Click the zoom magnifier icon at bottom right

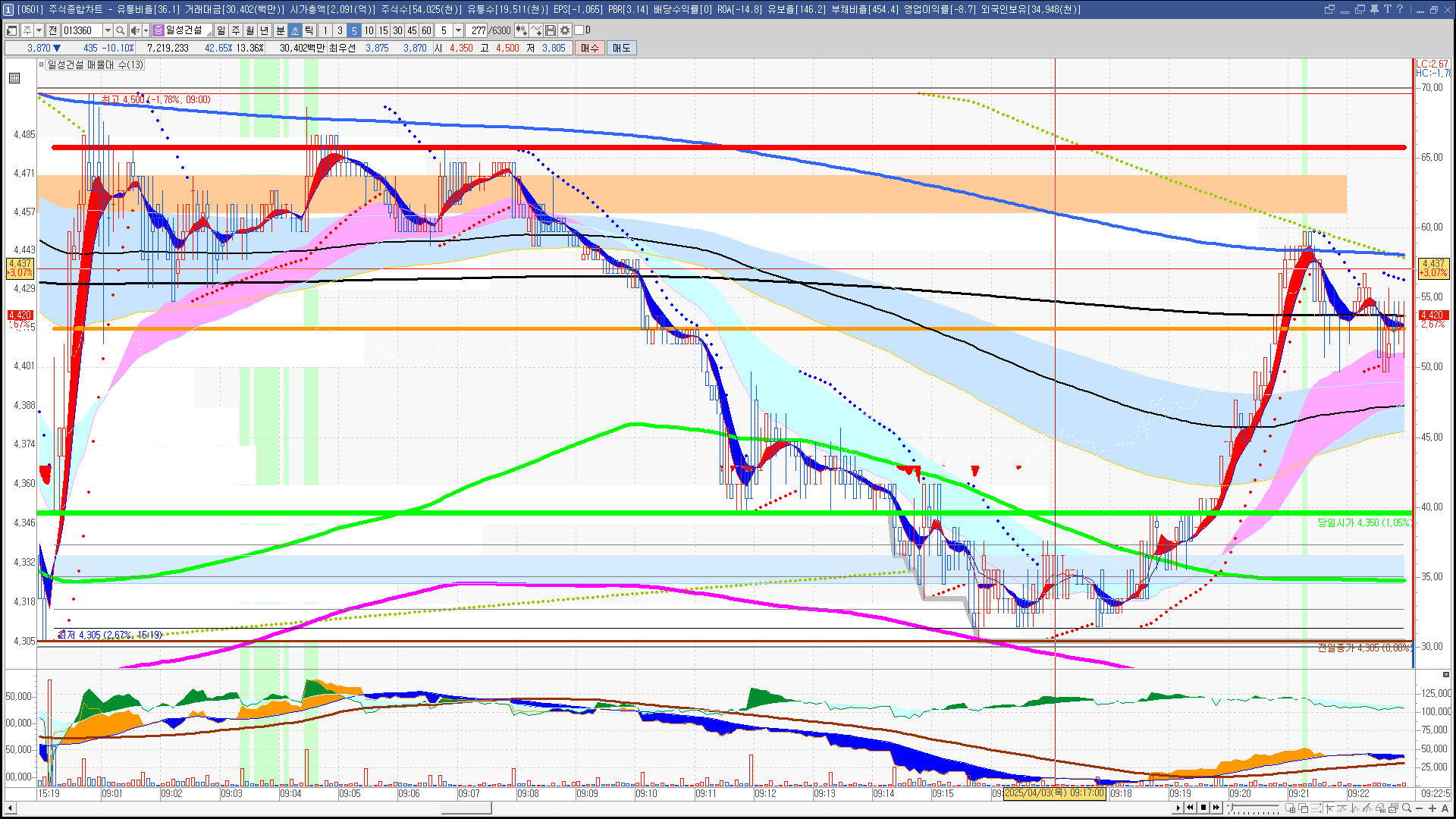pos(1407,808)
